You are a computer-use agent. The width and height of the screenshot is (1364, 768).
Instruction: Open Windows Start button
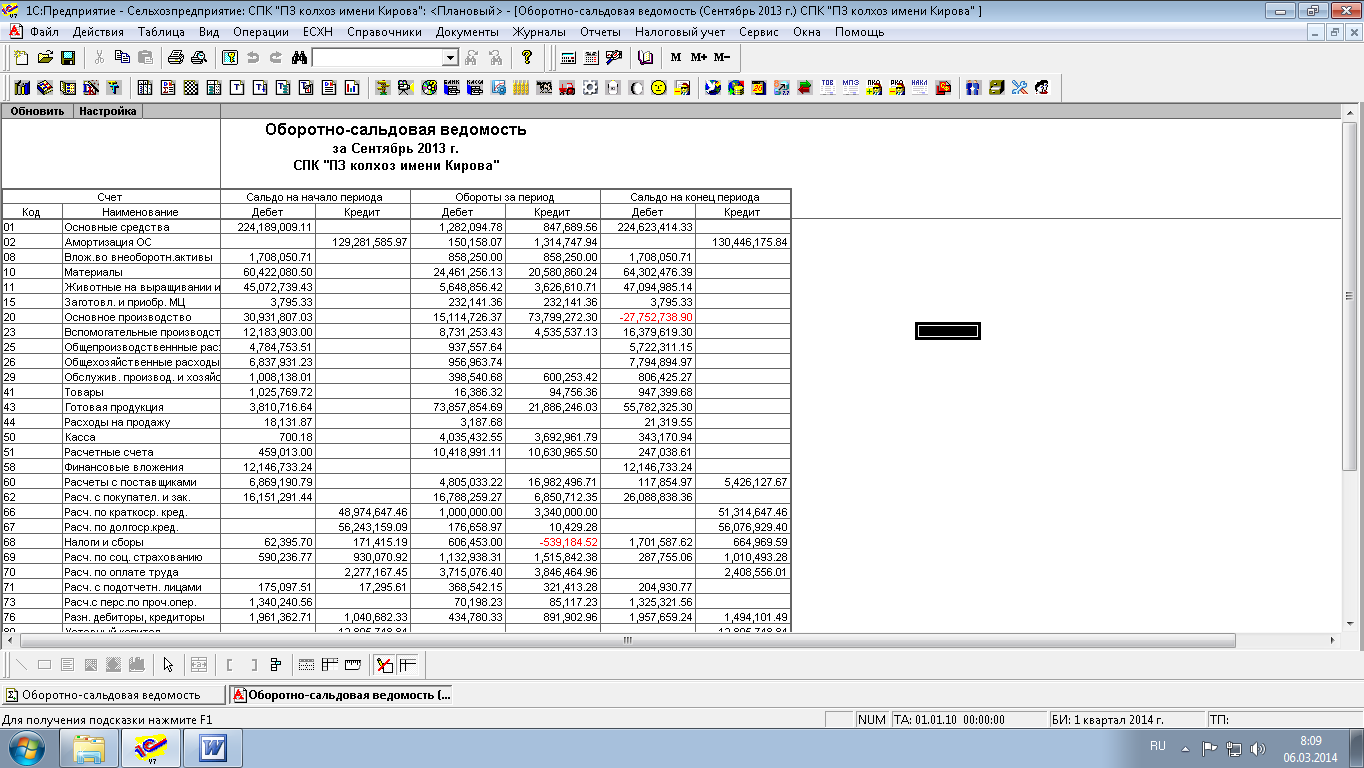[27, 747]
